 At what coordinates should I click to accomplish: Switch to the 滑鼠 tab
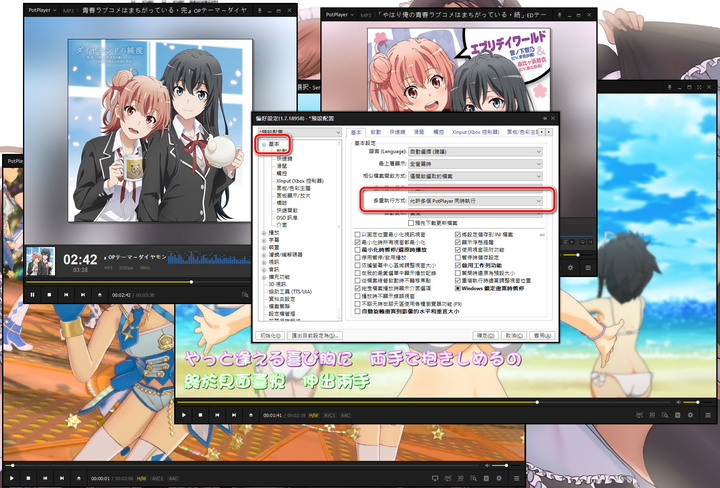pyautogui.click(x=419, y=132)
